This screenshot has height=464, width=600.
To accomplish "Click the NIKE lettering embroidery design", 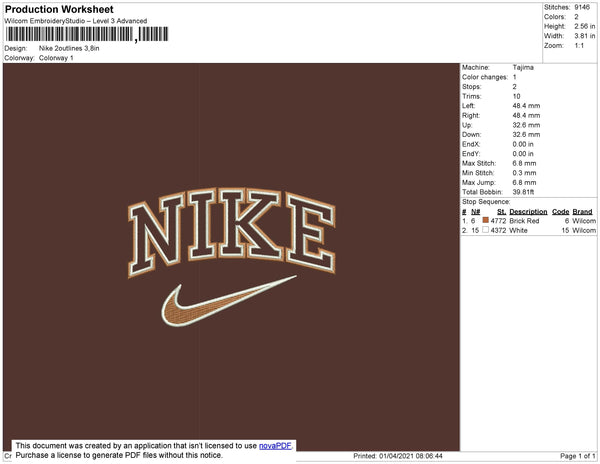I will 232,231.
